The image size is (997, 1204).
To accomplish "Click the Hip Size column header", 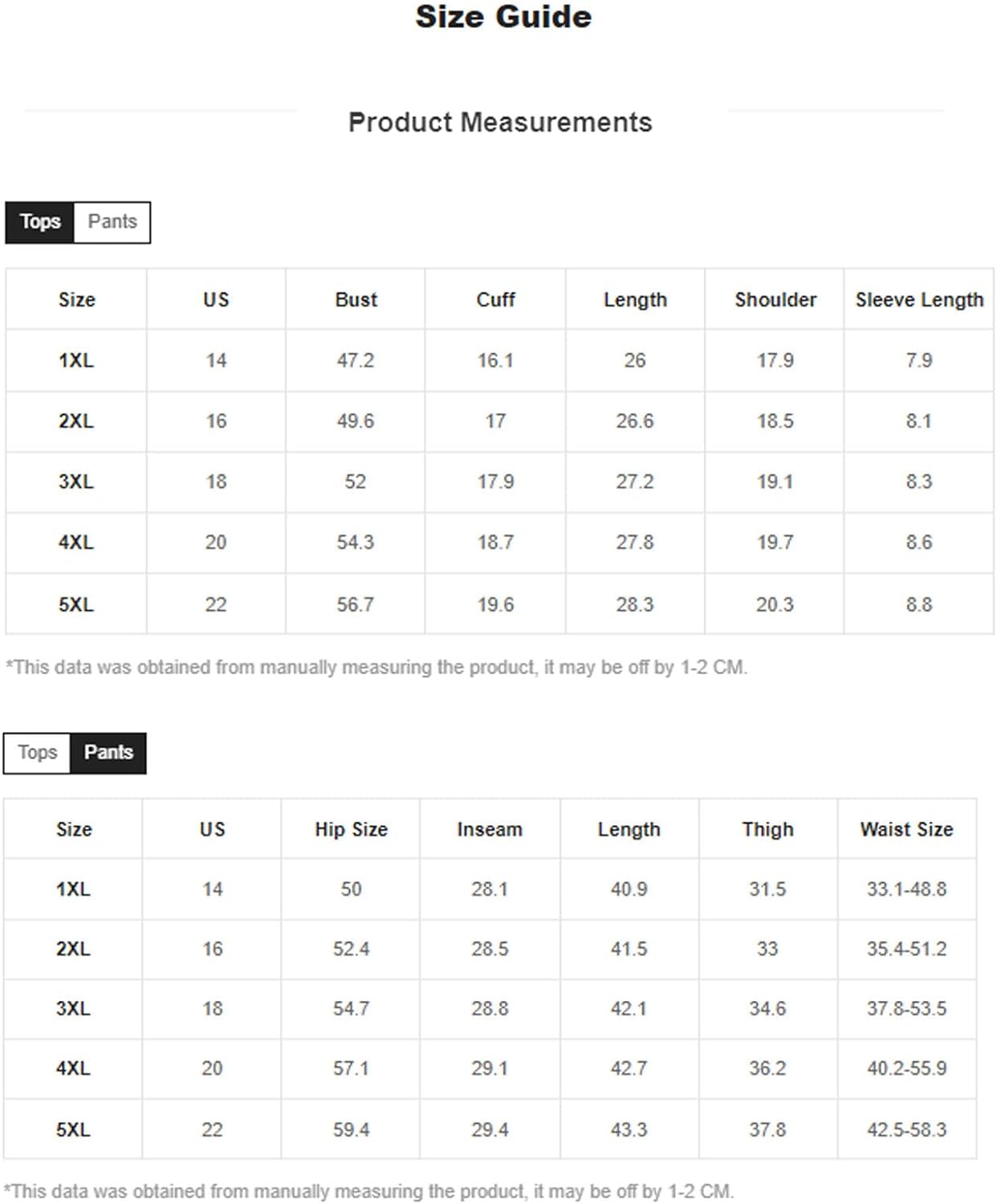I will point(351,829).
